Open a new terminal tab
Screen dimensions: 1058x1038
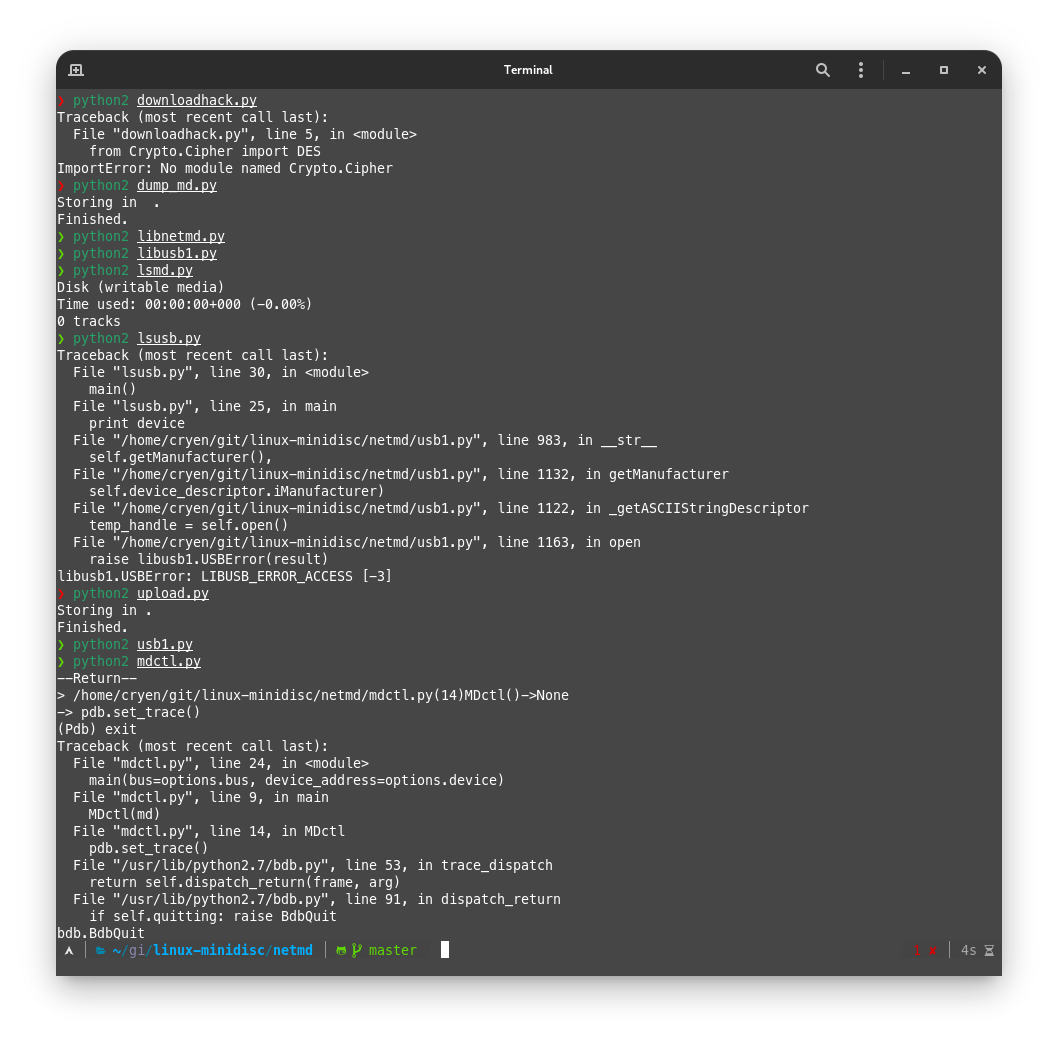76,70
